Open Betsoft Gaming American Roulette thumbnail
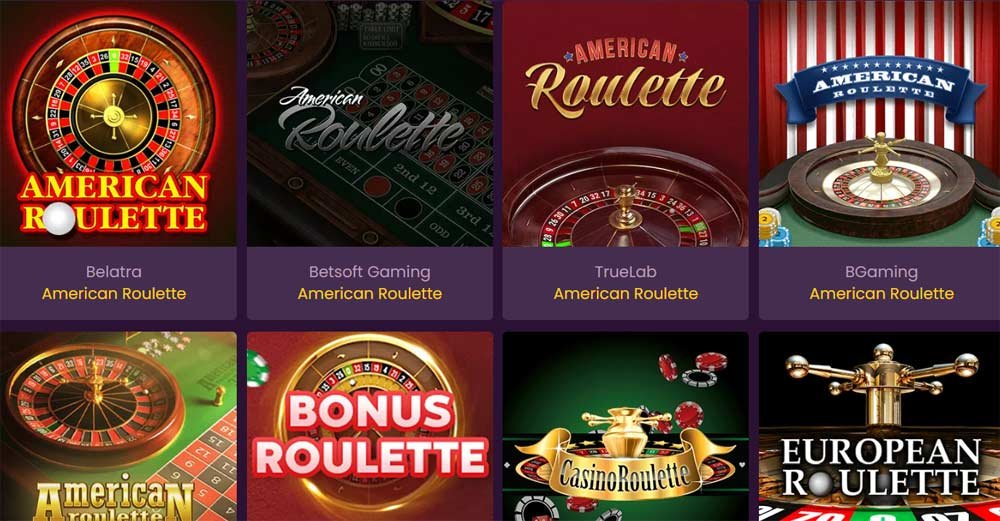Viewport: 1000px width, 521px height. 369,123
